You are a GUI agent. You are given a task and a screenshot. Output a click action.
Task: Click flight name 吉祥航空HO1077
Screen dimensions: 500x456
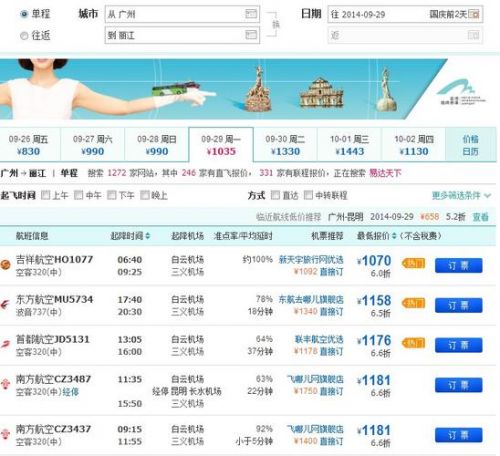coord(54,259)
